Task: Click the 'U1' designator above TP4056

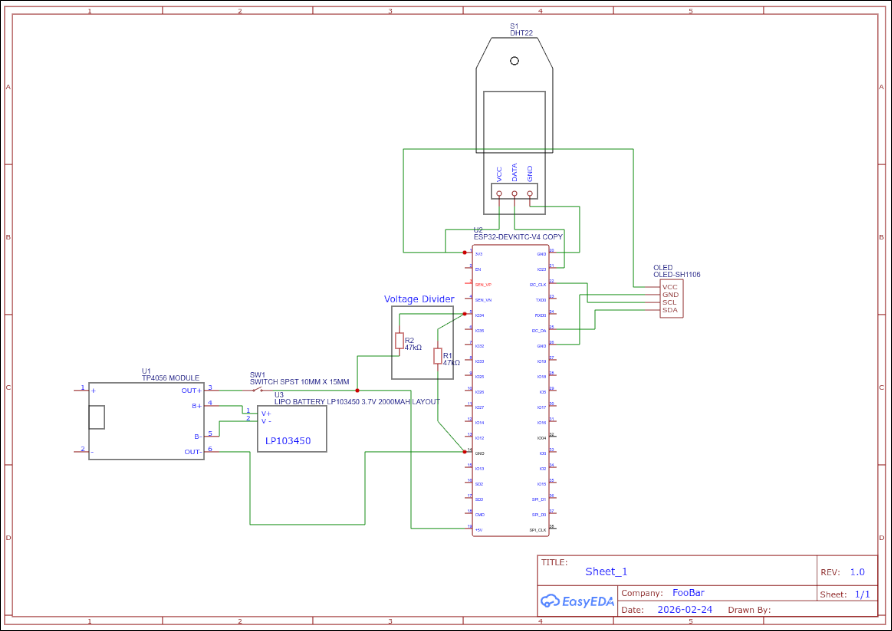Action: 146,371
